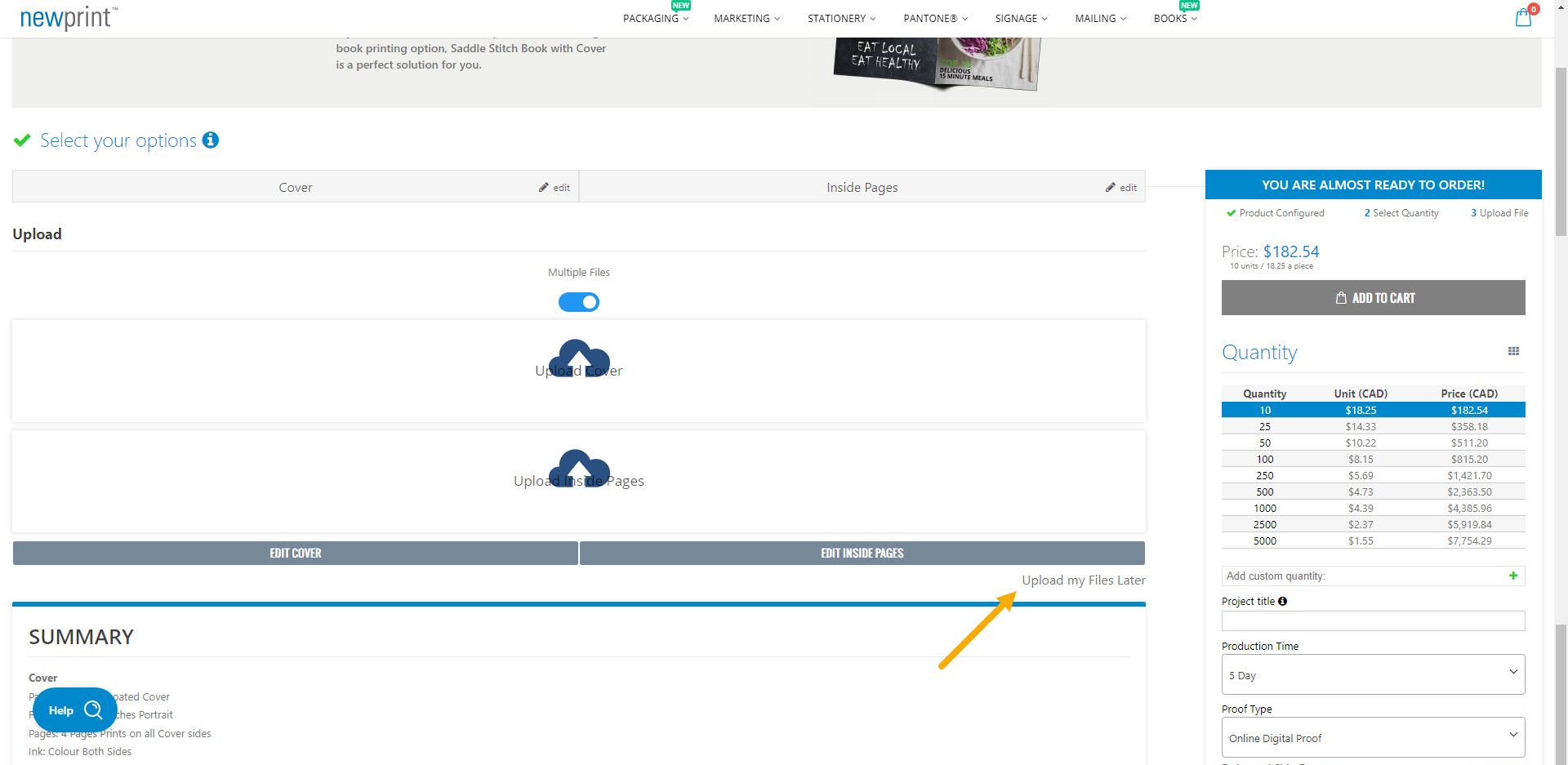Image resolution: width=1568 pixels, height=765 pixels.
Task: Open the shopping cart icon
Action: 1522,17
